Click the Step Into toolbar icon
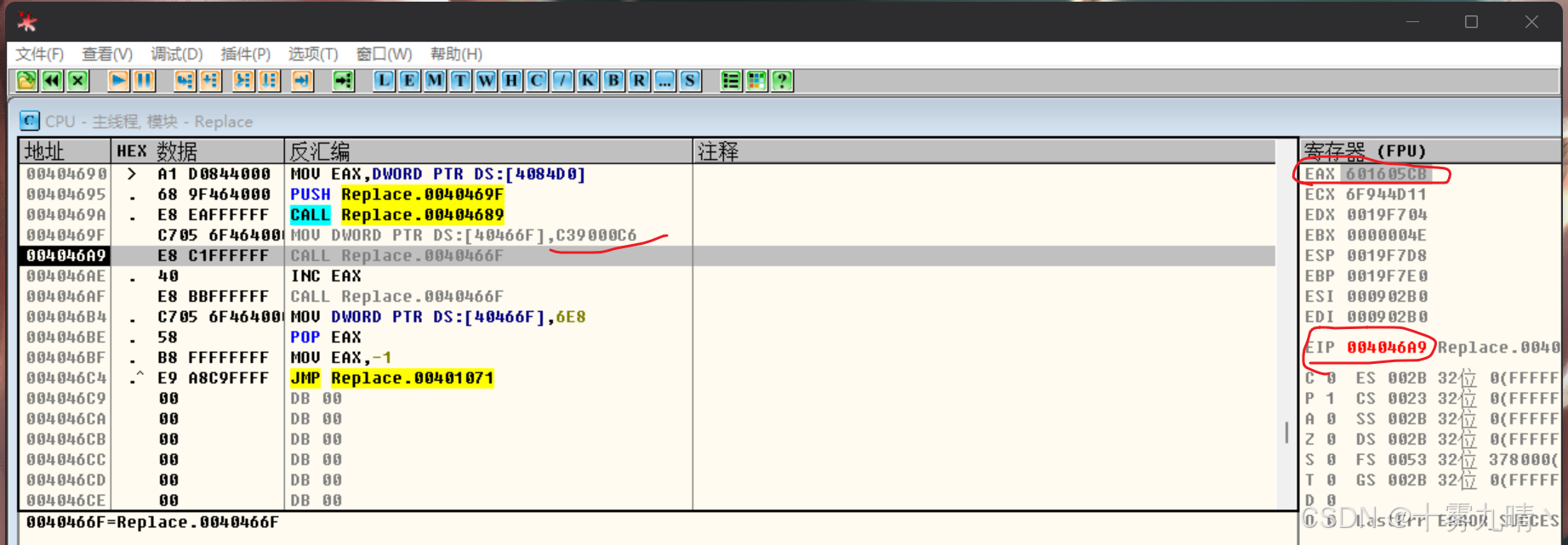This screenshot has height=545, width=1568. click(184, 81)
